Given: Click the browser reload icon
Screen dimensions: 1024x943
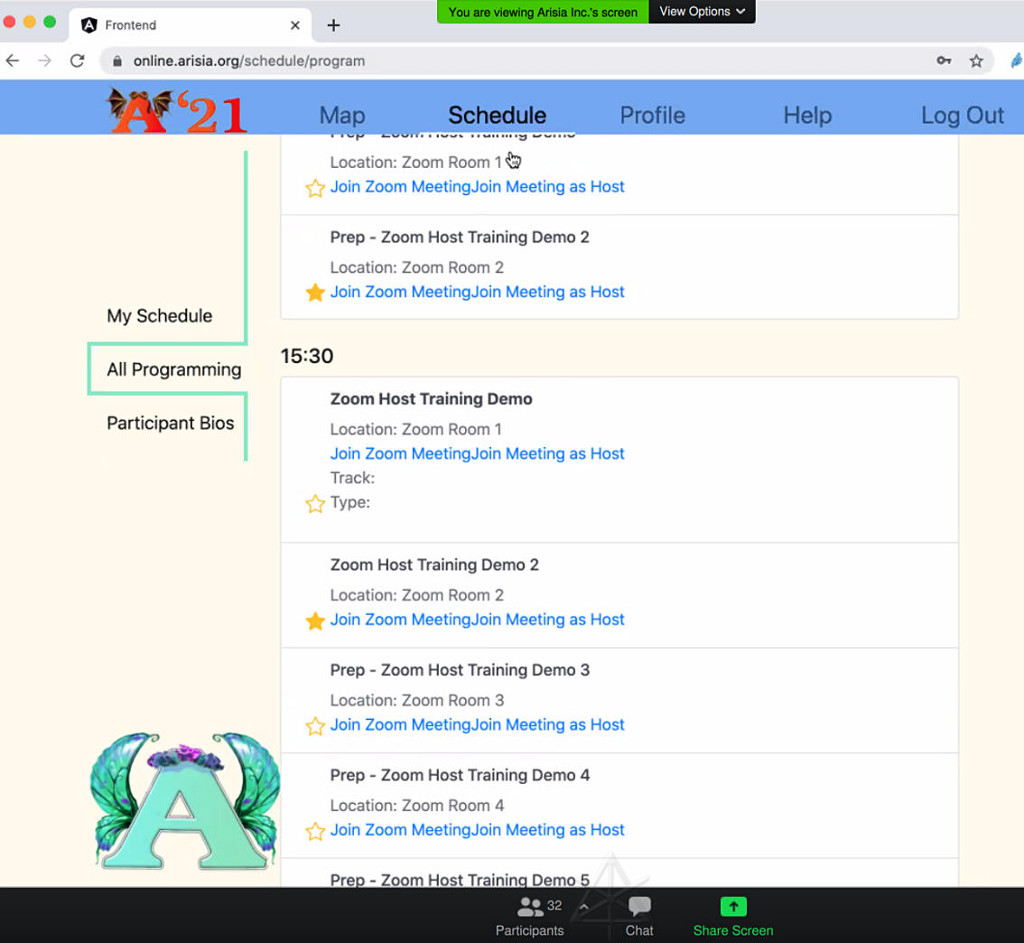Looking at the screenshot, I should tap(77, 61).
